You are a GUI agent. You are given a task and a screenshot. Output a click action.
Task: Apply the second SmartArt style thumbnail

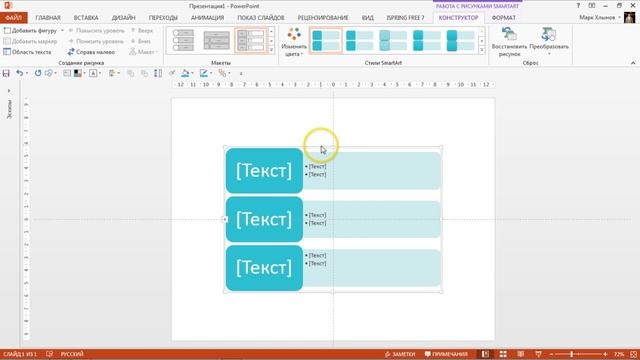coord(359,40)
